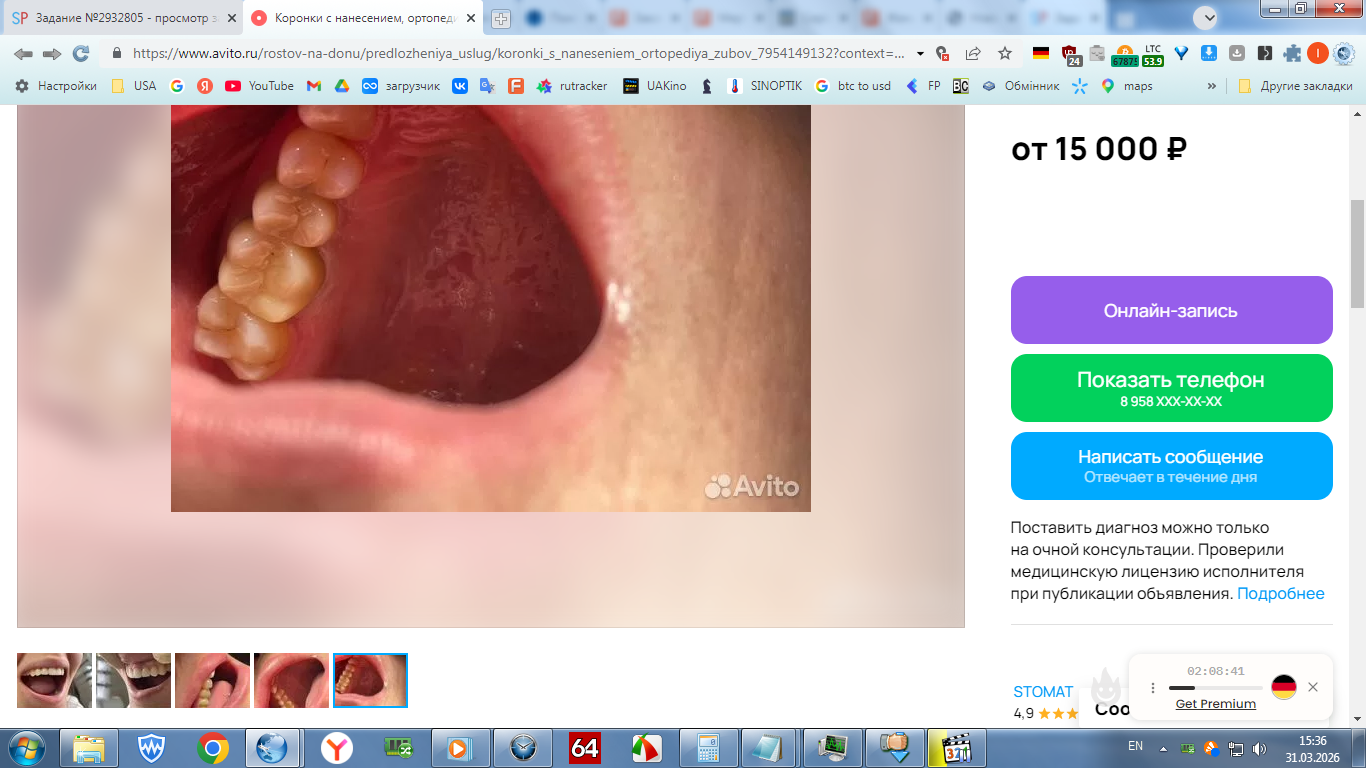The height and width of the screenshot is (768, 1366).
Task: Close the timer widget with X
Action: coord(1313,687)
